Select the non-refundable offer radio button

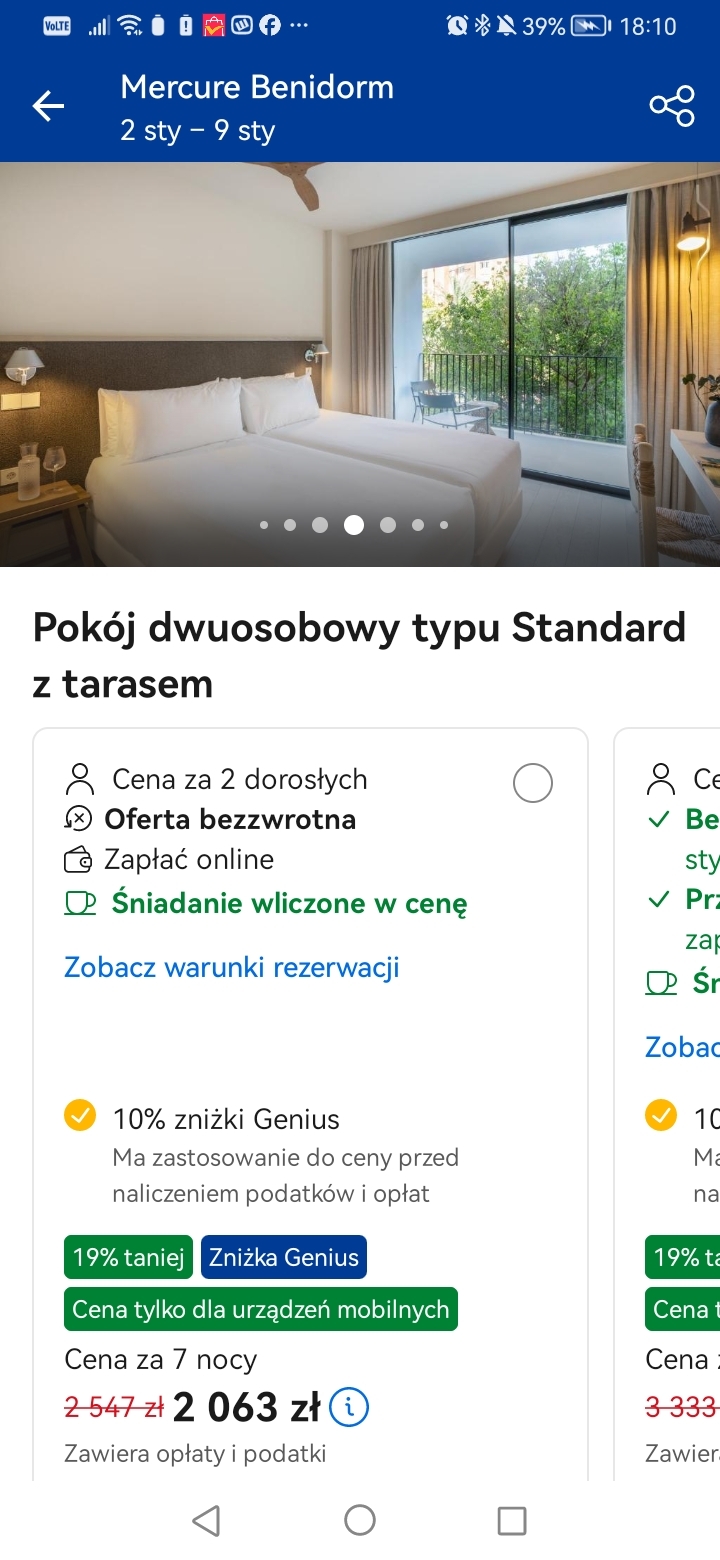[x=533, y=783]
